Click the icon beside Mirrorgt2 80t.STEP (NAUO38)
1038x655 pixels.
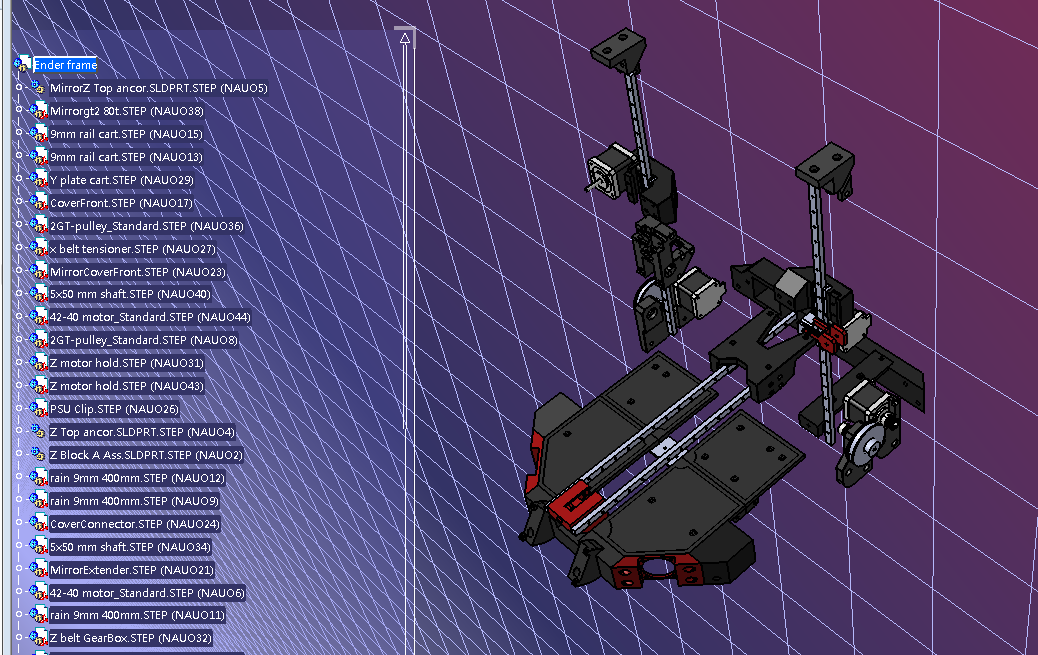[38, 111]
